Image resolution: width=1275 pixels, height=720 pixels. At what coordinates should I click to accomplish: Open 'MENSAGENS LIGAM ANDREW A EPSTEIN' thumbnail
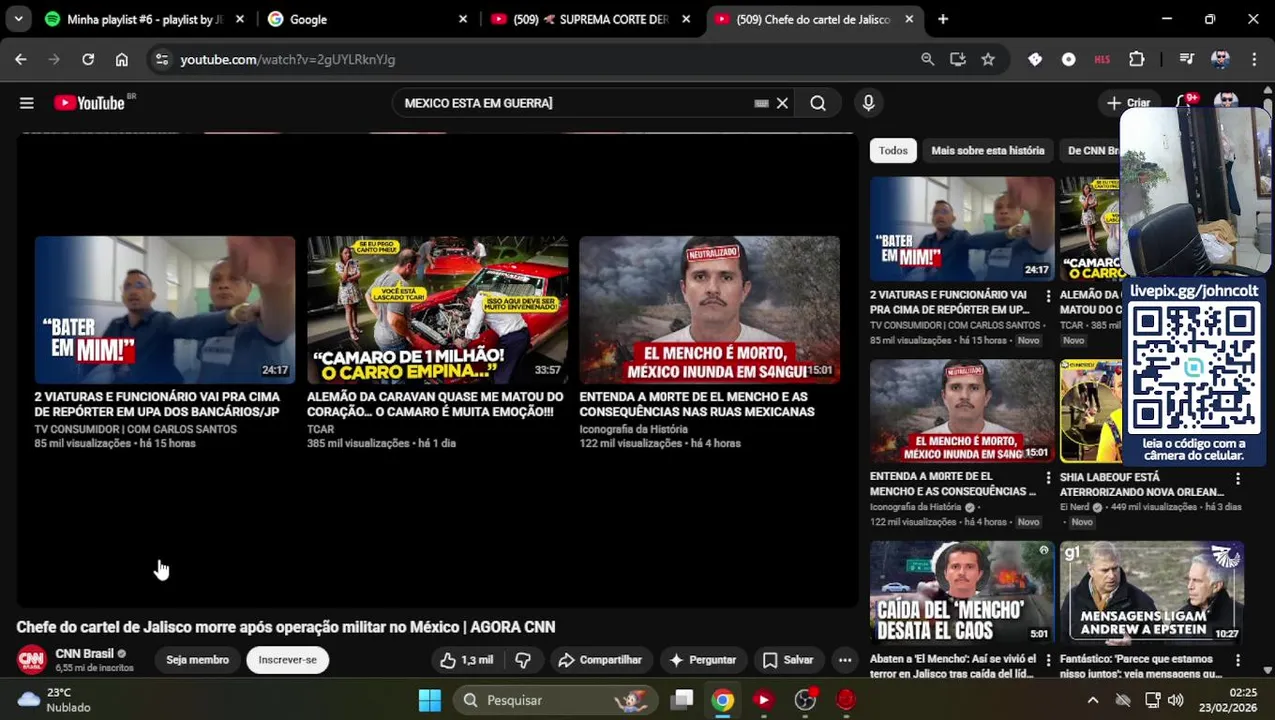point(1151,592)
